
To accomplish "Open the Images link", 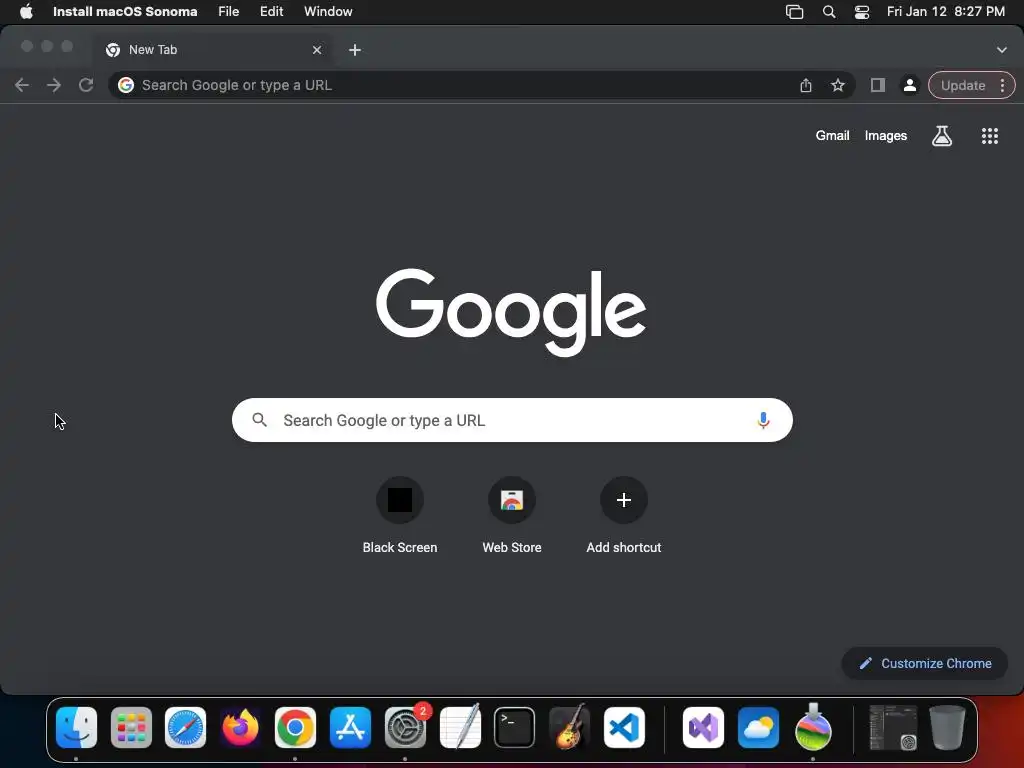I will point(886,136).
